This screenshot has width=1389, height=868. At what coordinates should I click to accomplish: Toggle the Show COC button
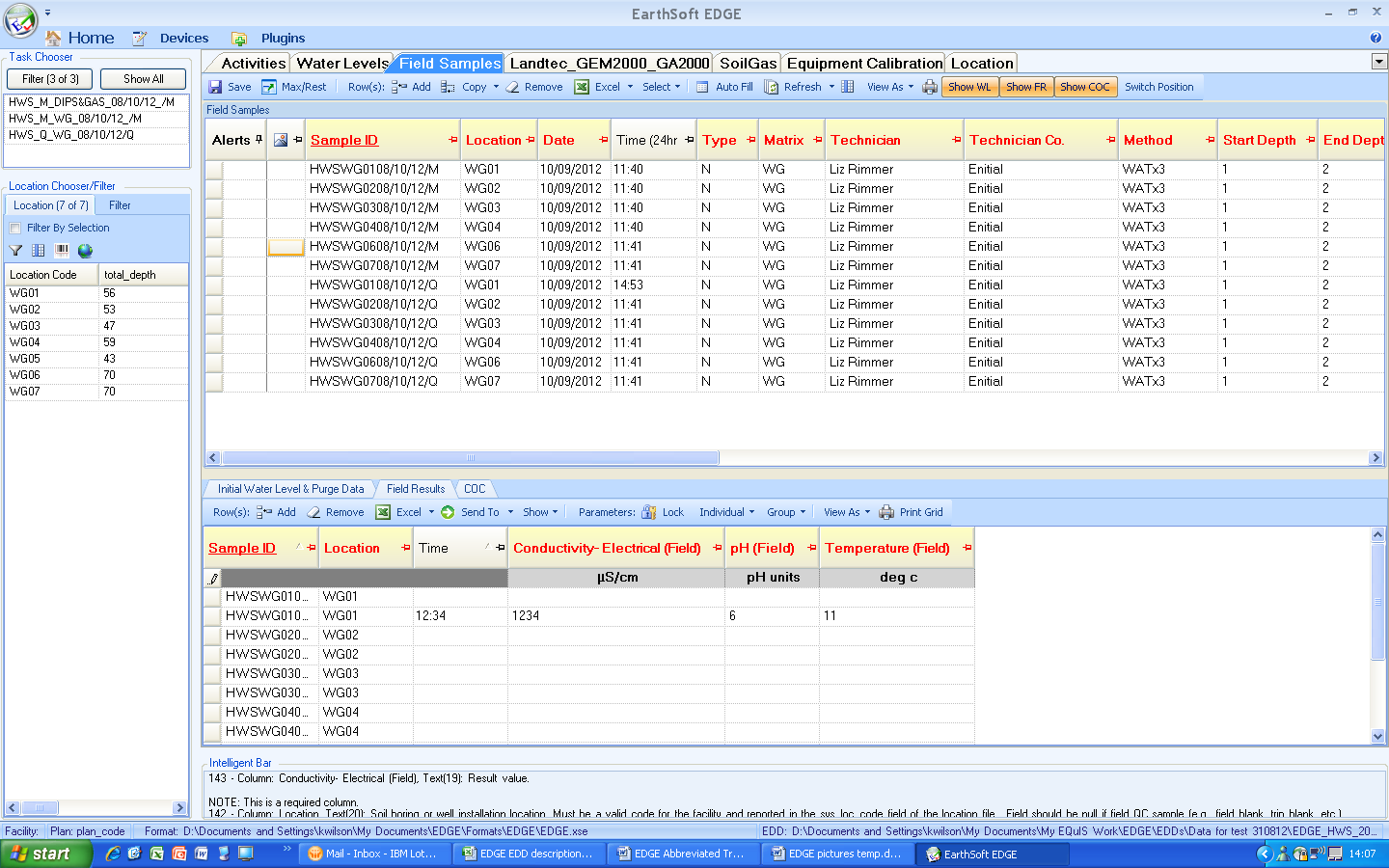(1085, 87)
